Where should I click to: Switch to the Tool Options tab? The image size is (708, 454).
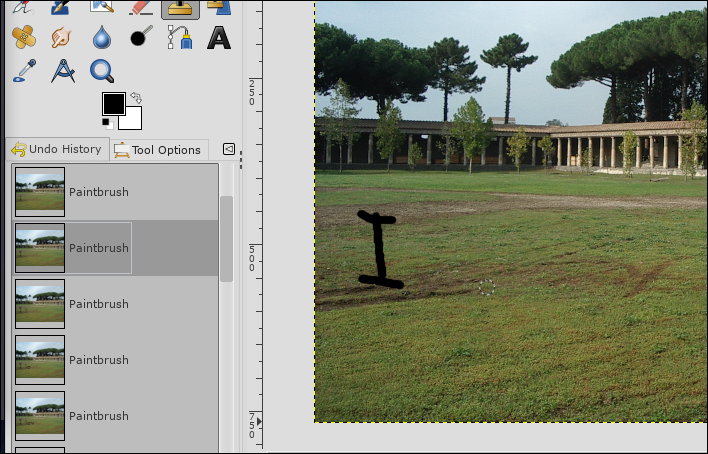[158, 150]
